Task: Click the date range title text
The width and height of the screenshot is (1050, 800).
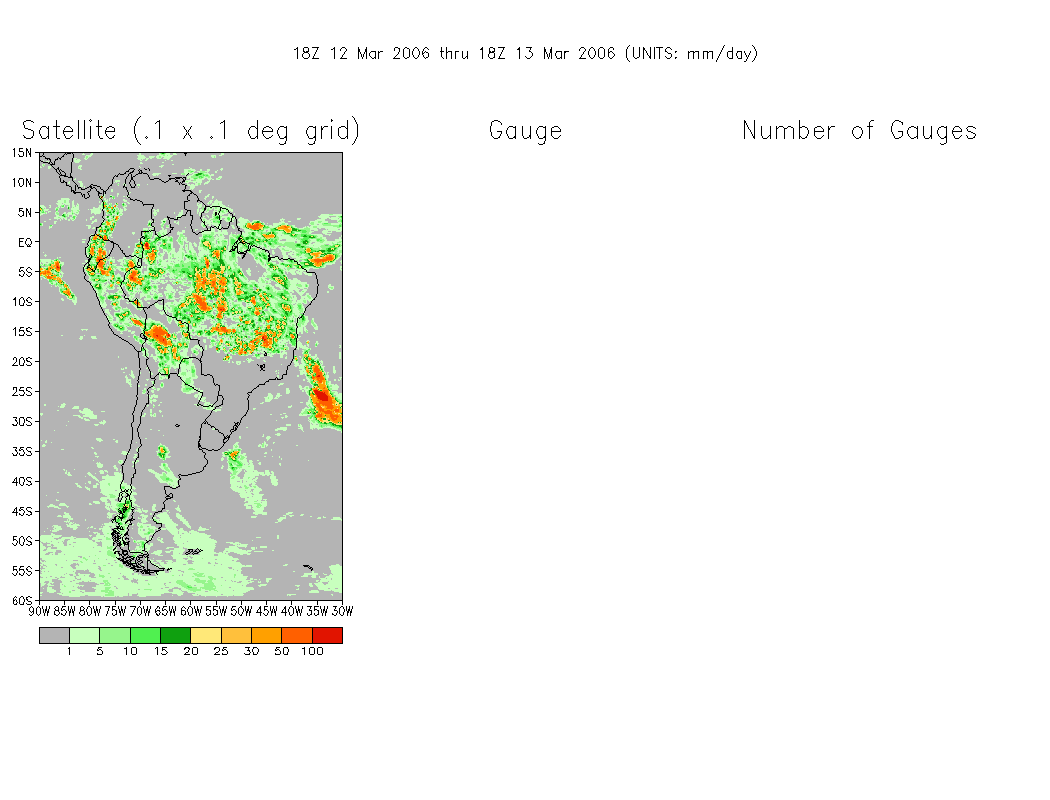Action: click(x=526, y=54)
